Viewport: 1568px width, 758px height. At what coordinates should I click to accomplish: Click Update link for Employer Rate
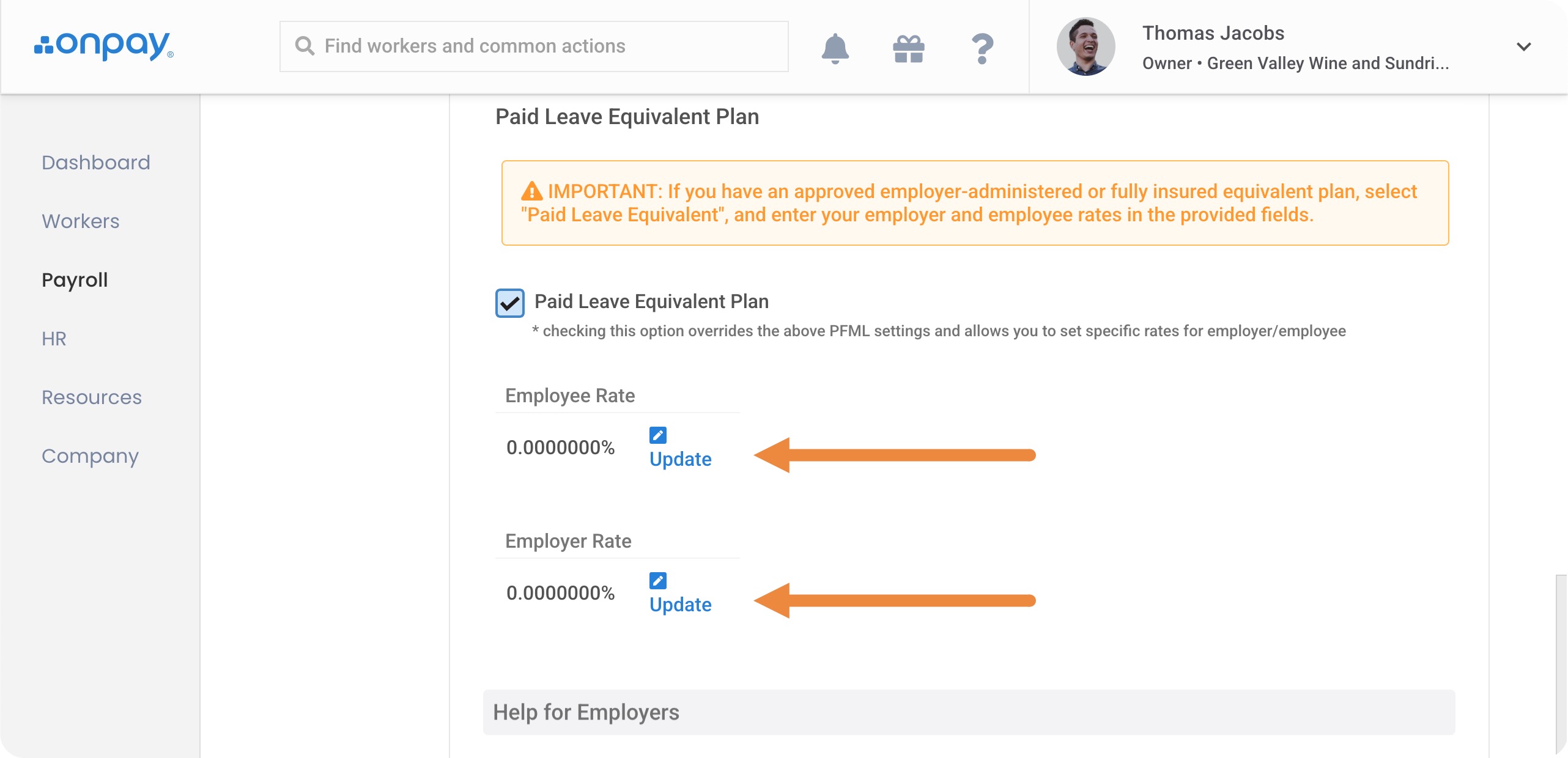[680, 605]
